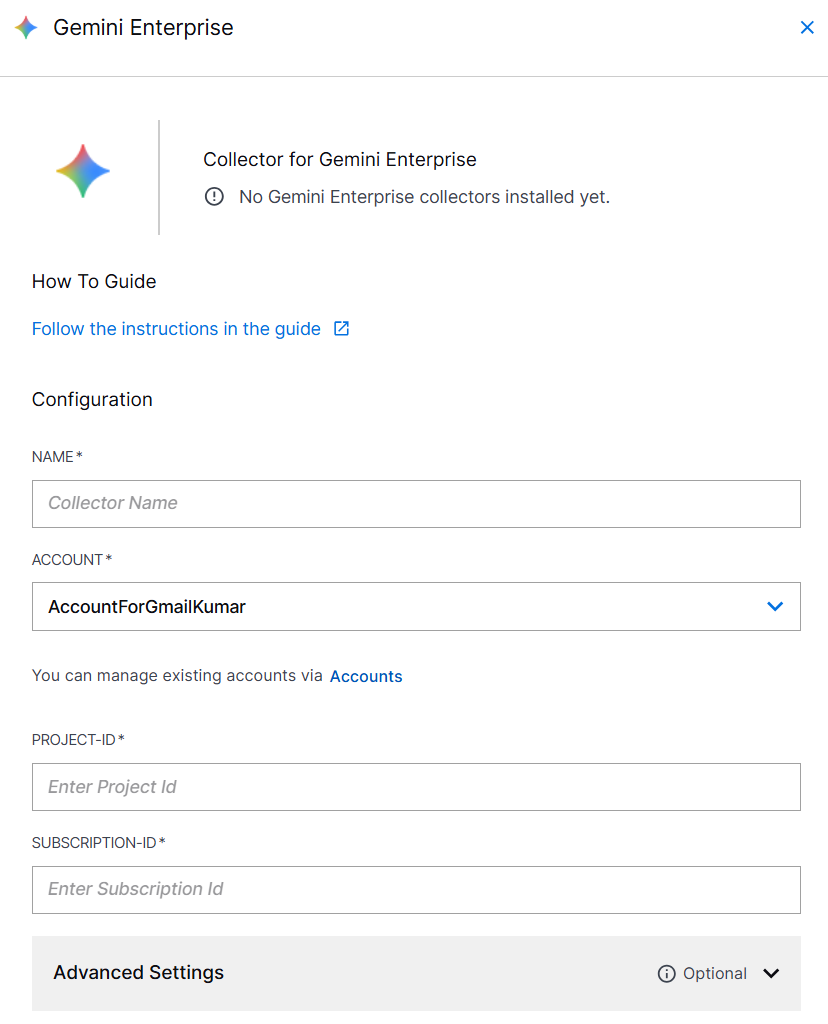This screenshot has width=828, height=1024.
Task: Click the Configuration section heading
Action: click(x=92, y=399)
